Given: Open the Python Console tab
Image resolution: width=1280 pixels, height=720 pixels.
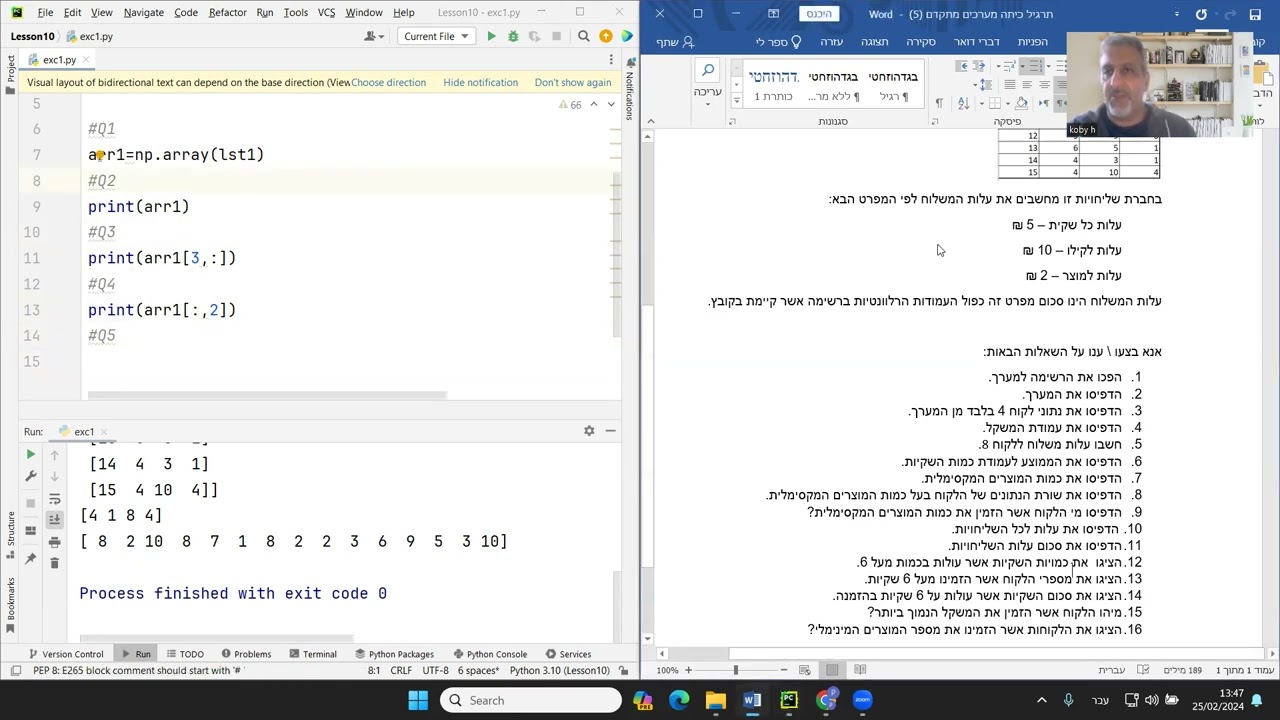Looking at the screenshot, I should [x=489, y=654].
